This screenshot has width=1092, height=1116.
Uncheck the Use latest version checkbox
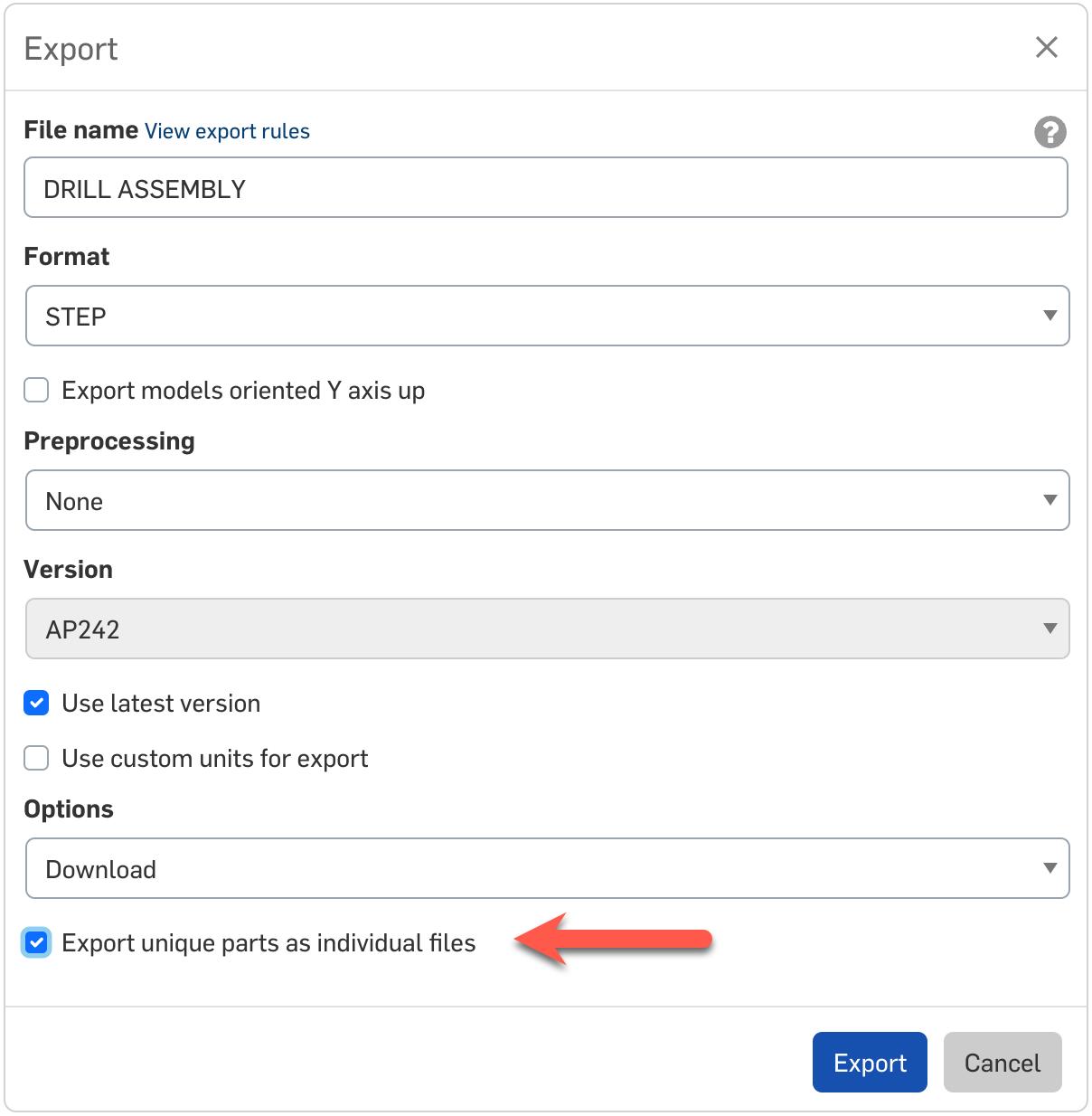coord(36,704)
